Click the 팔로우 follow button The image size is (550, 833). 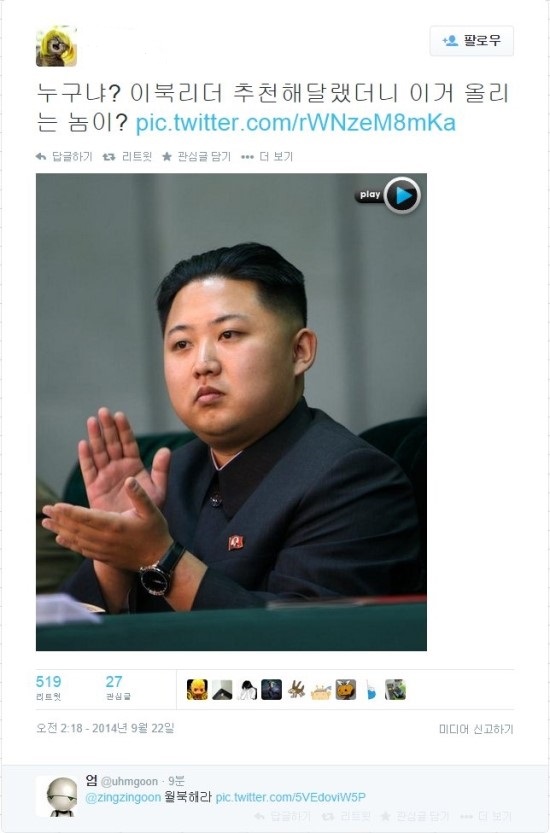point(471,41)
